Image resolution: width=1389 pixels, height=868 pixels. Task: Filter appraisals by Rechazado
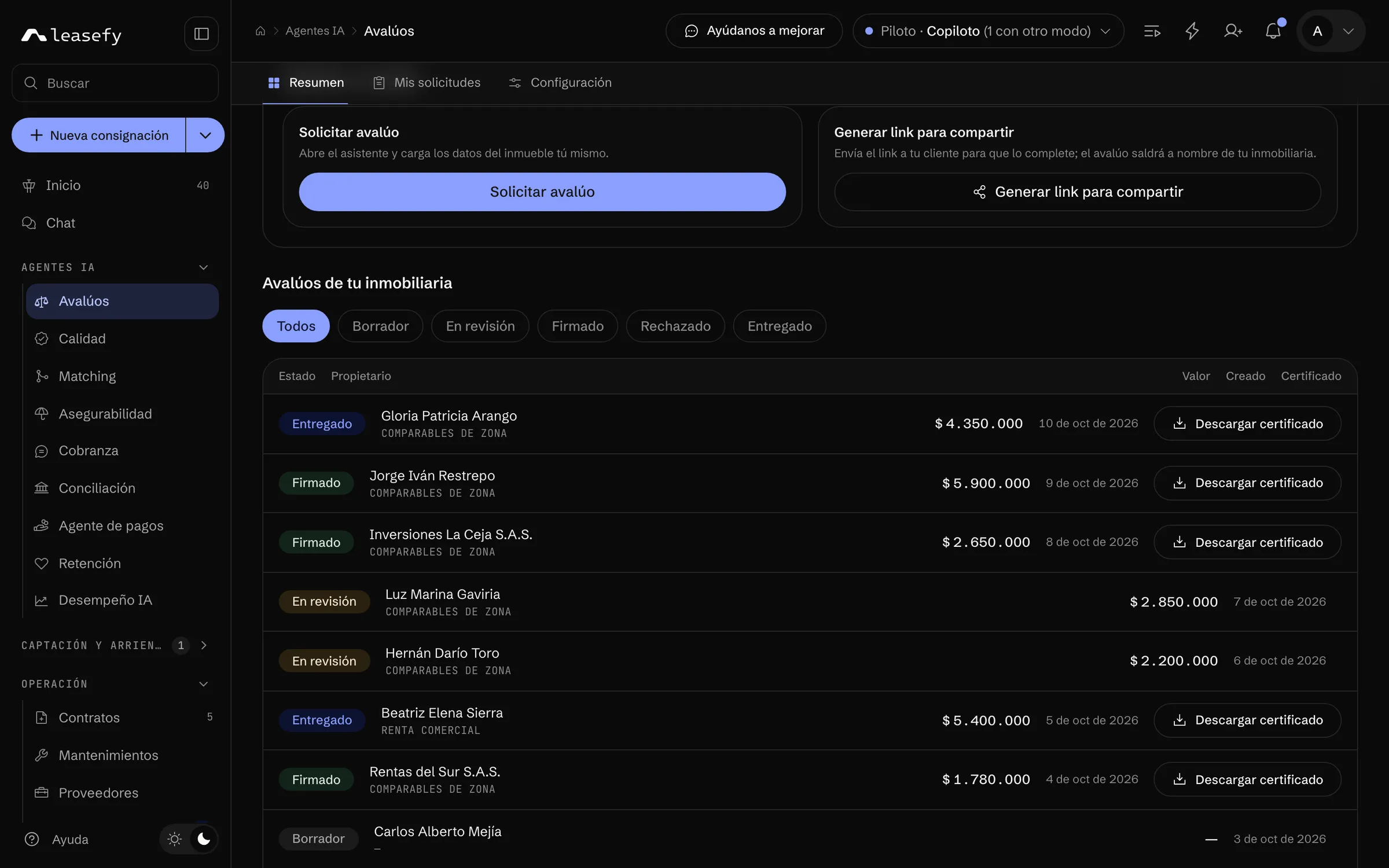[675, 326]
